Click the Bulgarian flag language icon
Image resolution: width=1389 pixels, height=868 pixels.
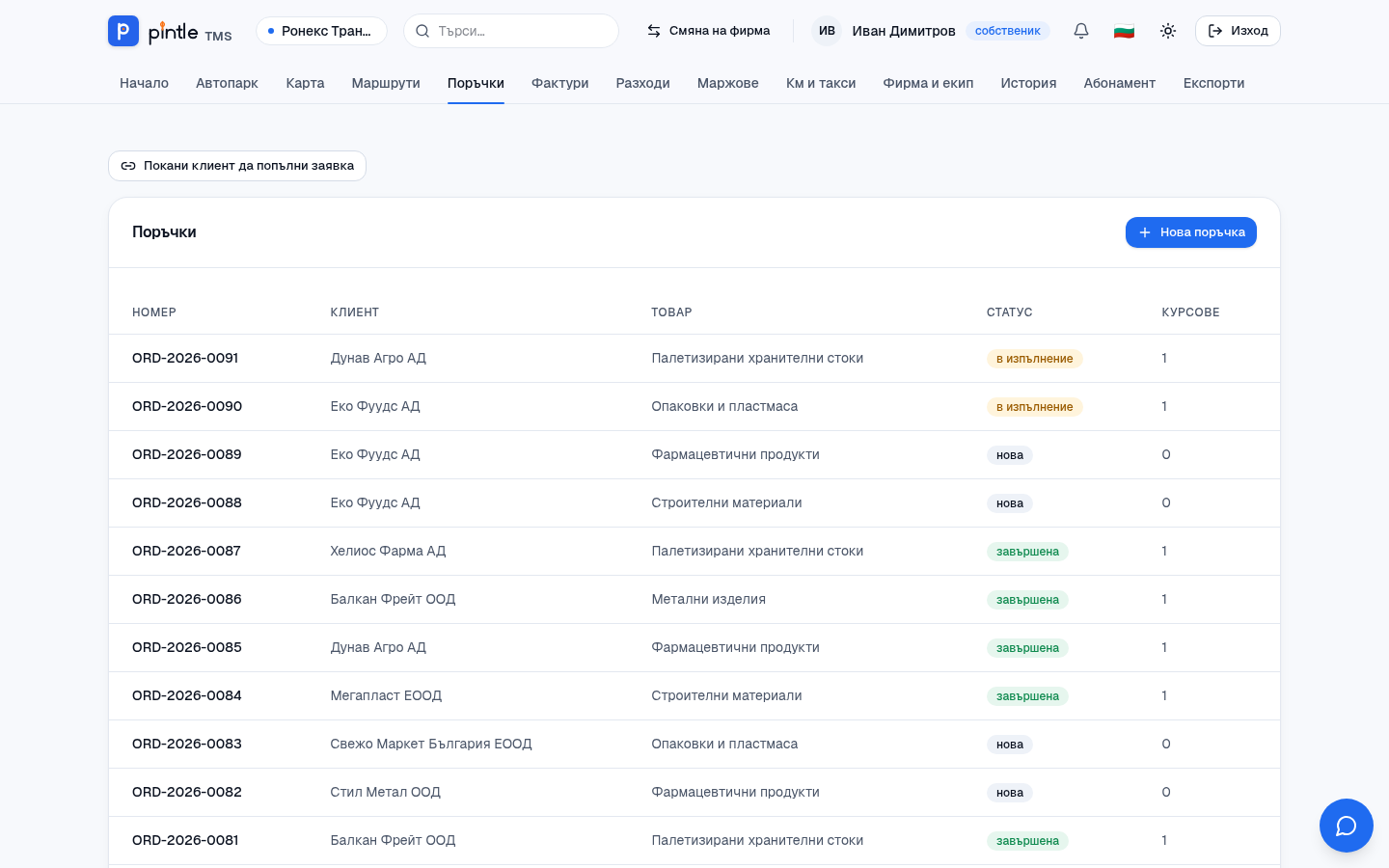[1124, 31]
